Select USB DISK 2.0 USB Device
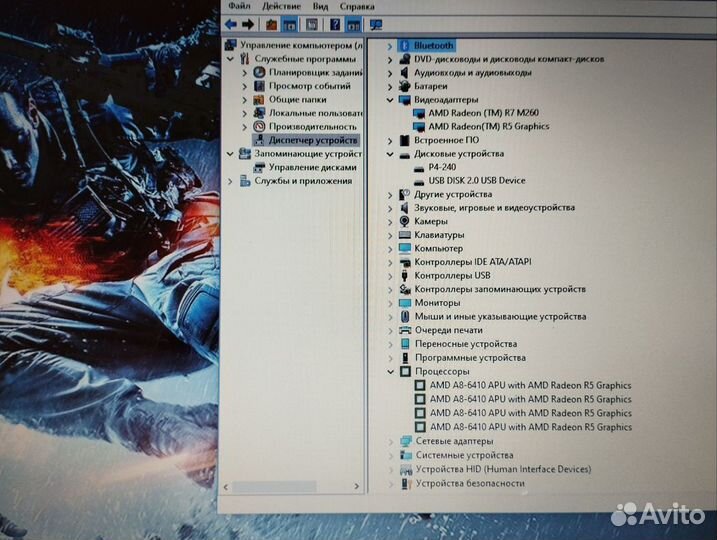717x540 pixels. 476,181
